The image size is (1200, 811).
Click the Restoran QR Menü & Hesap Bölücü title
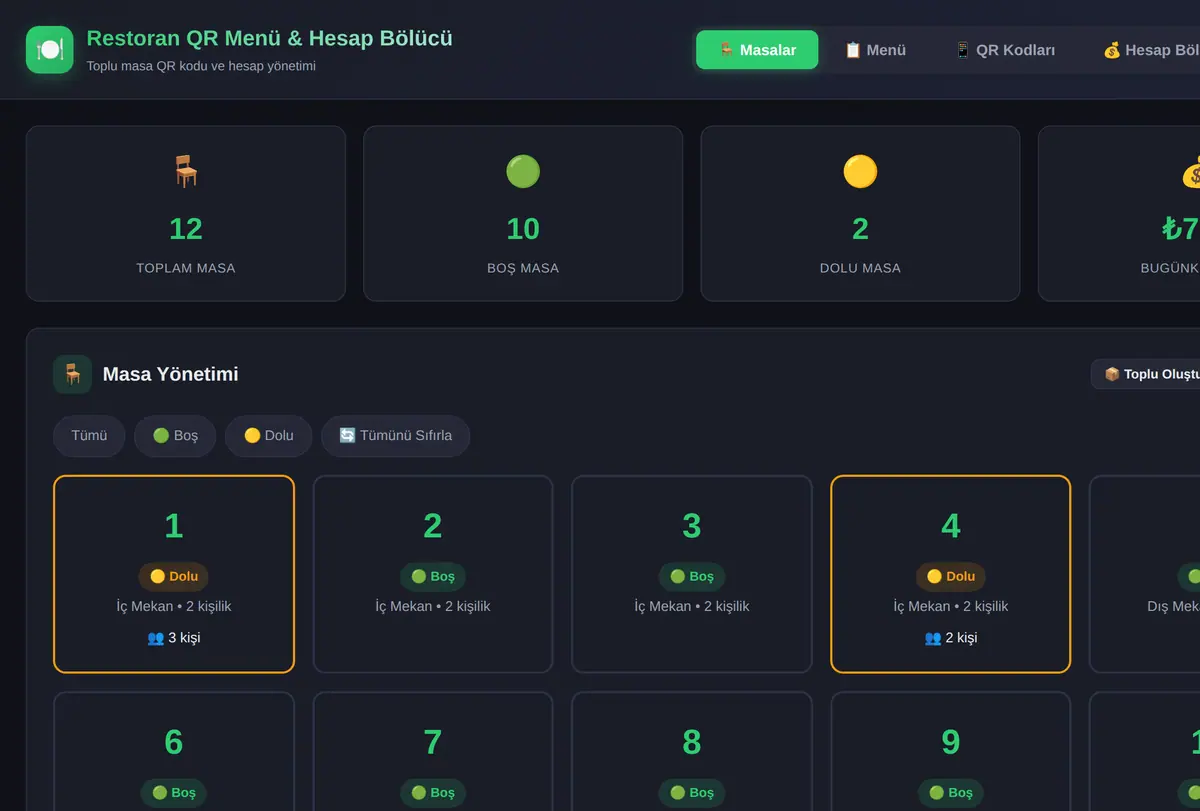270,38
